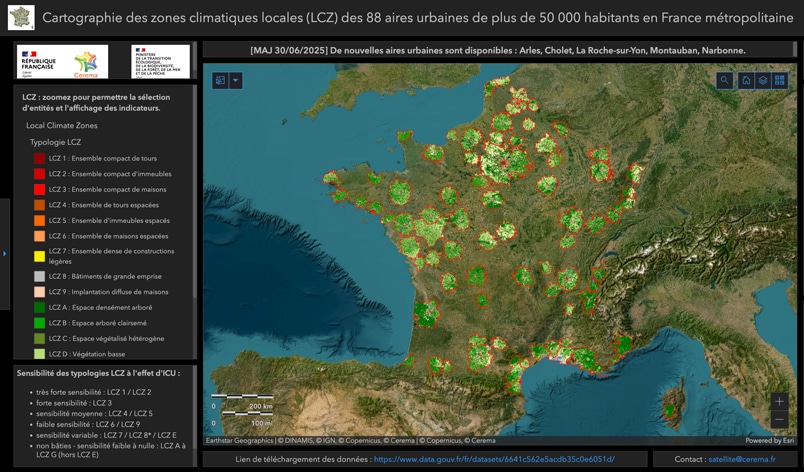Click 'LCZ 2 : Ensemble compact d'immeubles' entry
The image size is (804, 472).
tap(110, 174)
